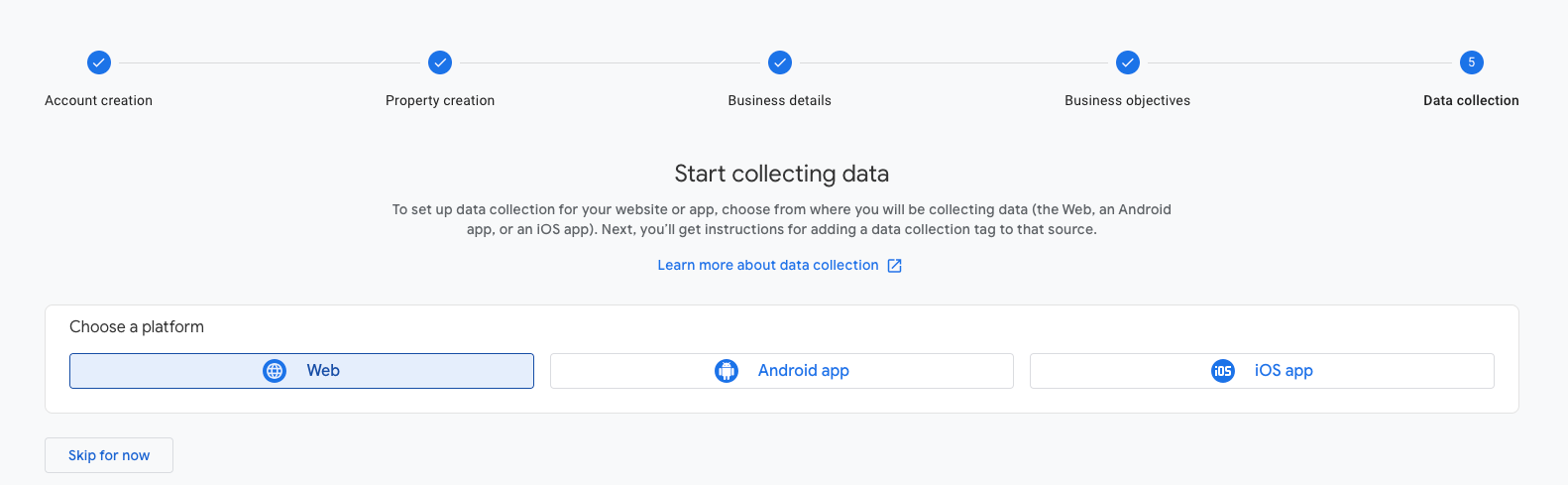This screenshot has height=485, width=1568.
Task: Choose the Android app platform text
Action: tap(804, 371)
